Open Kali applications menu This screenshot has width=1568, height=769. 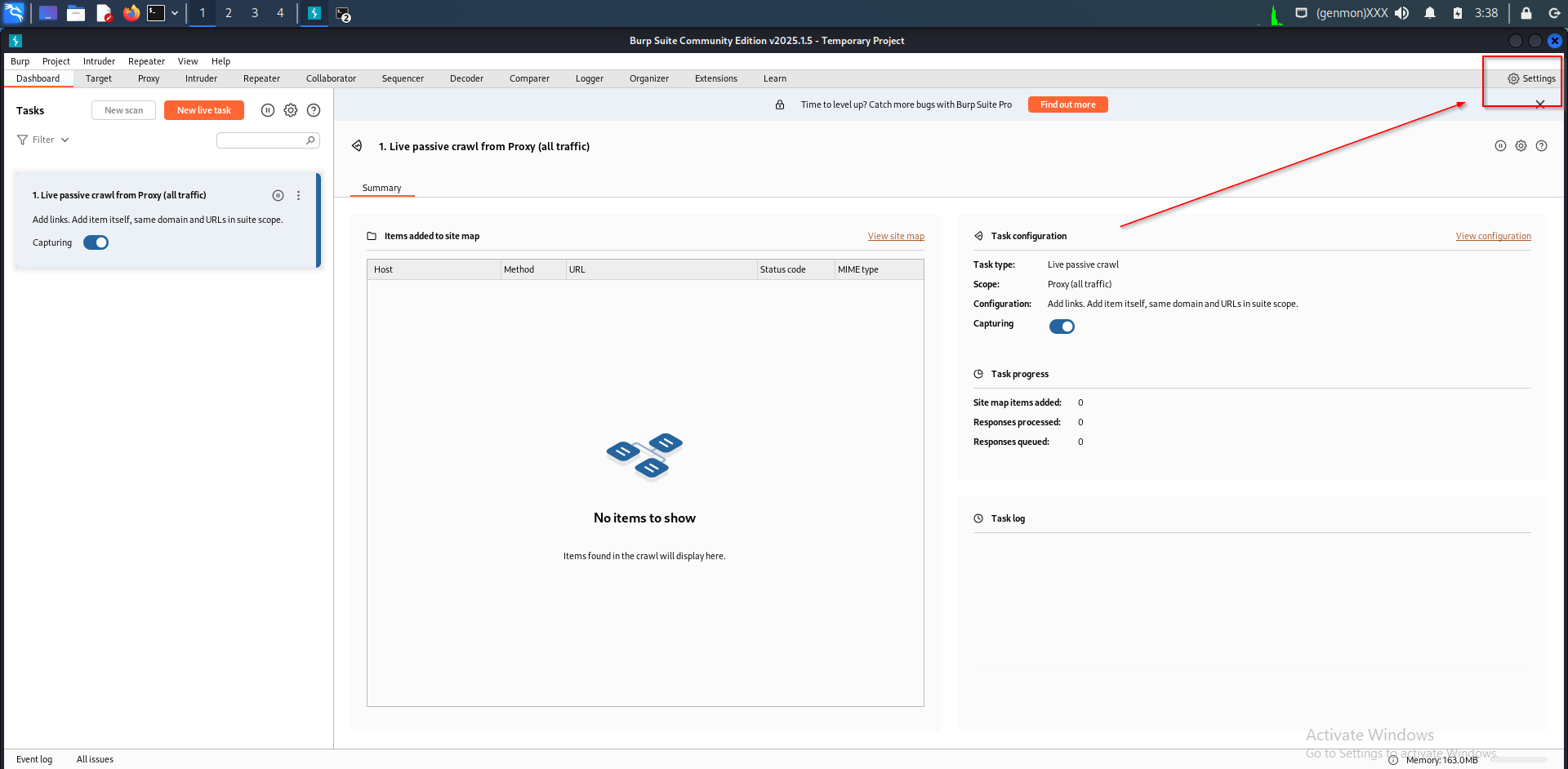(x=15, y=13)
